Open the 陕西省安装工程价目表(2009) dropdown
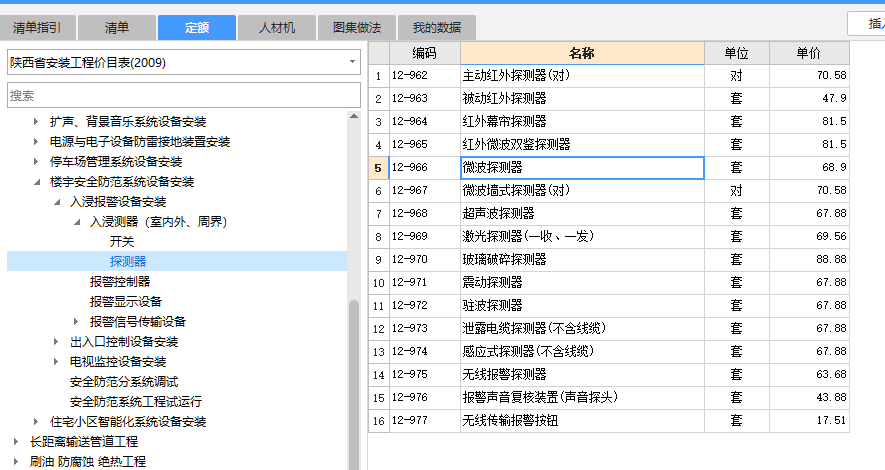The height and width of the screenshot is (470, 885). [x=352, y=62]
